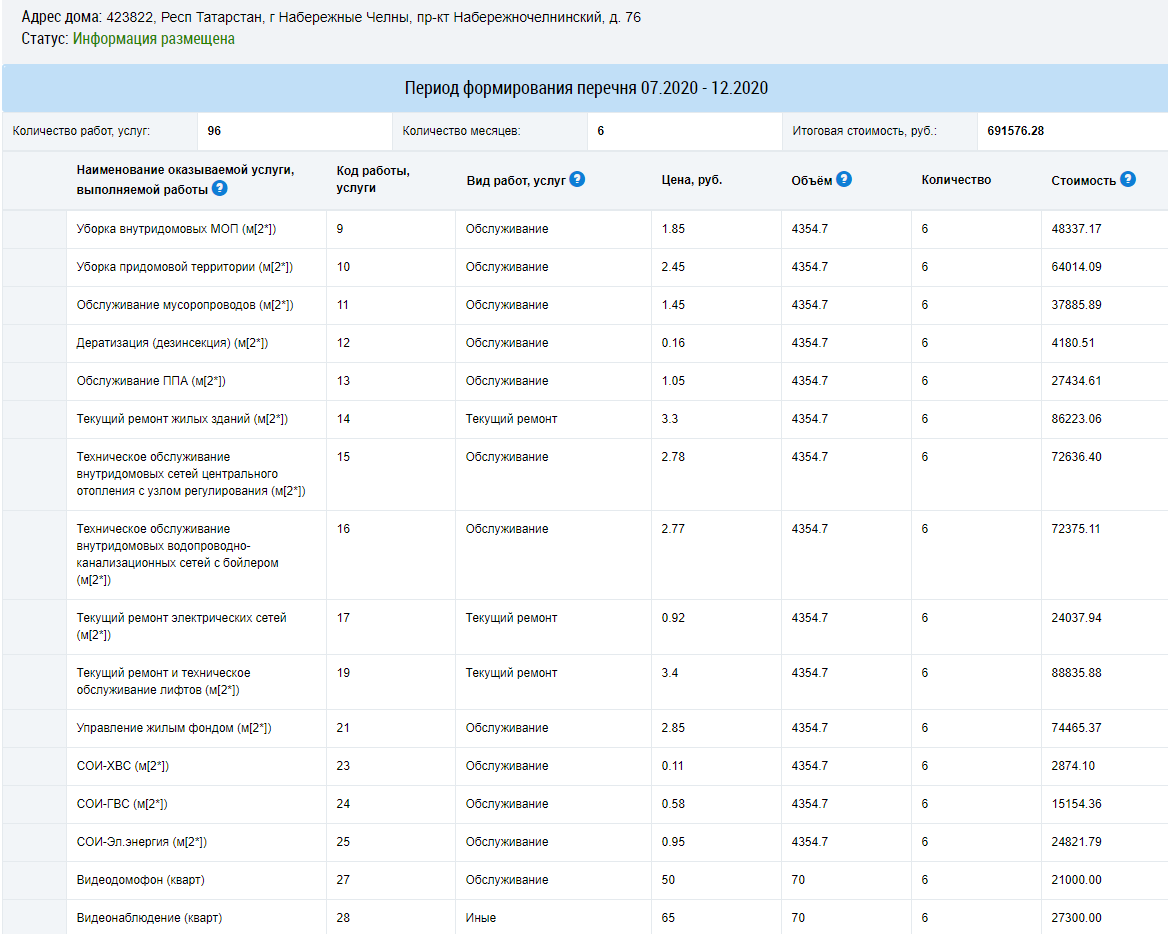Click help icon beside 'выполняемой работы' header

[219, 188]
